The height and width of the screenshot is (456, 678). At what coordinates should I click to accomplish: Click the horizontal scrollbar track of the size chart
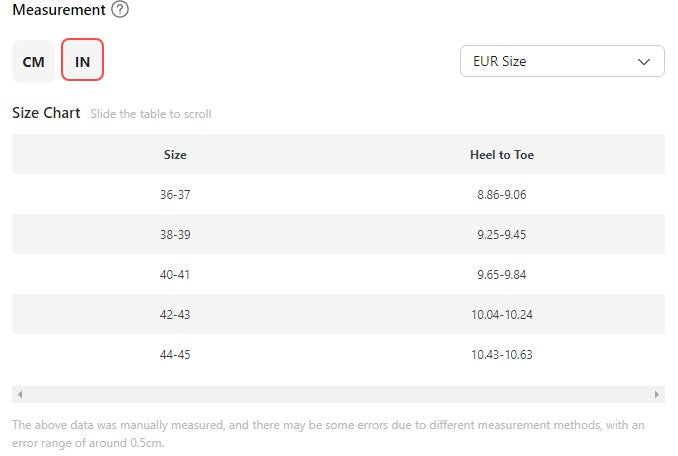(x=338, y=395)
